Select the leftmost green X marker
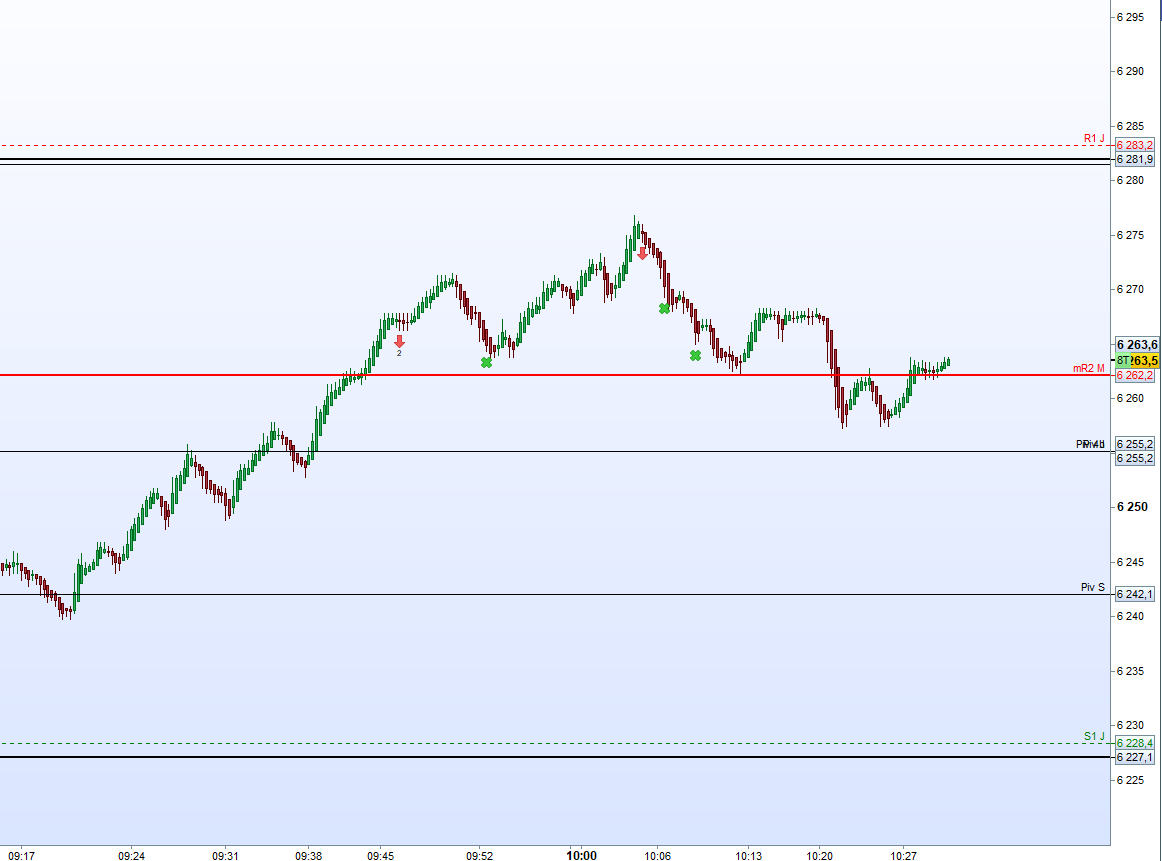This screenshot has width=1162, height=861. tap(486, 362)
